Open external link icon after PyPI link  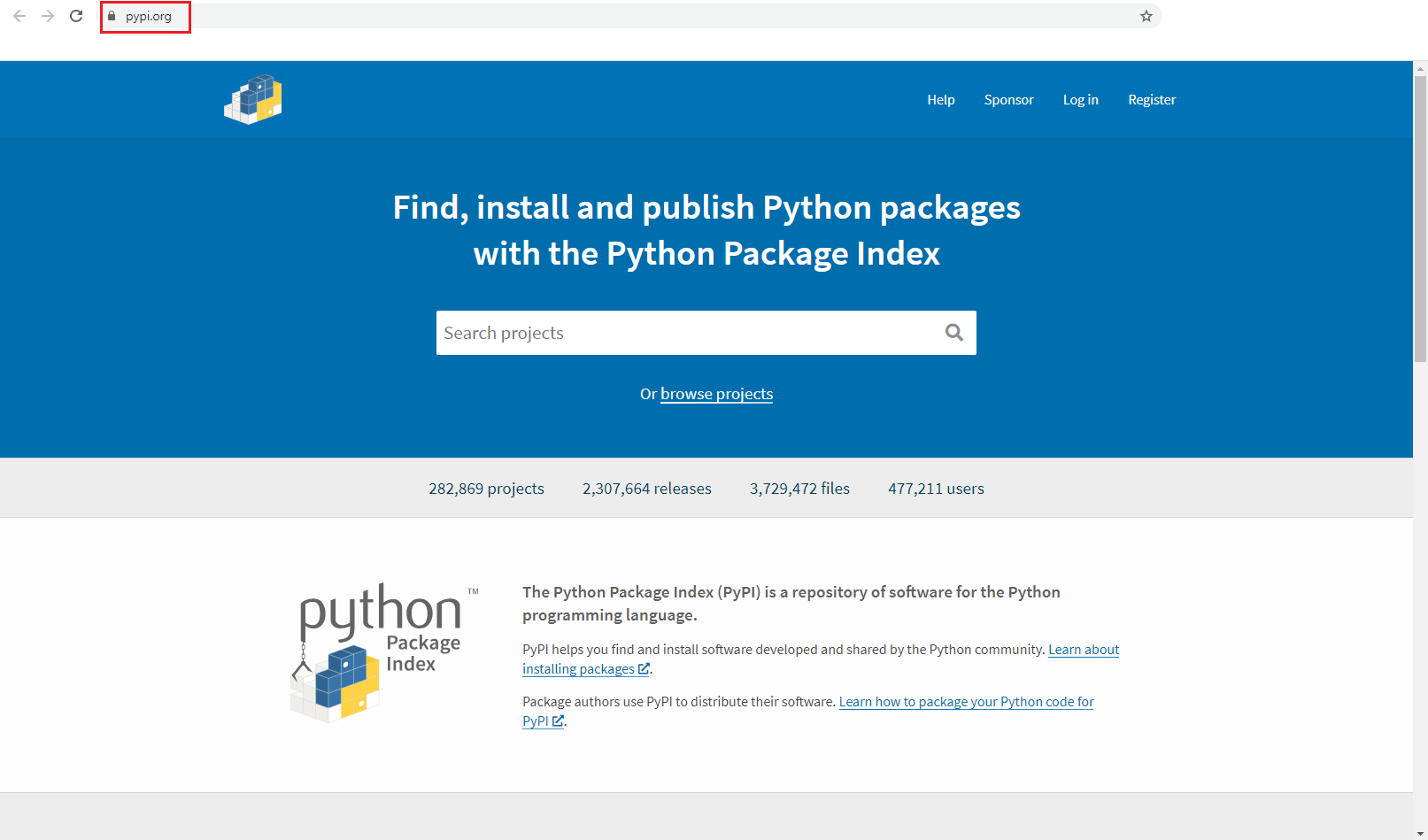(x=558, y=721)
